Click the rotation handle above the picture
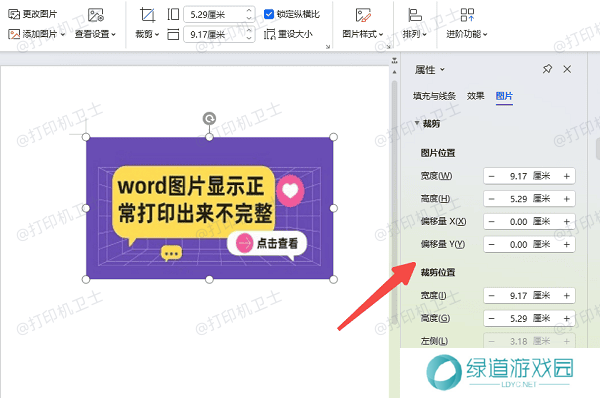Image resolution: width=600 pixels, height=398 pixels. (209, 119)
